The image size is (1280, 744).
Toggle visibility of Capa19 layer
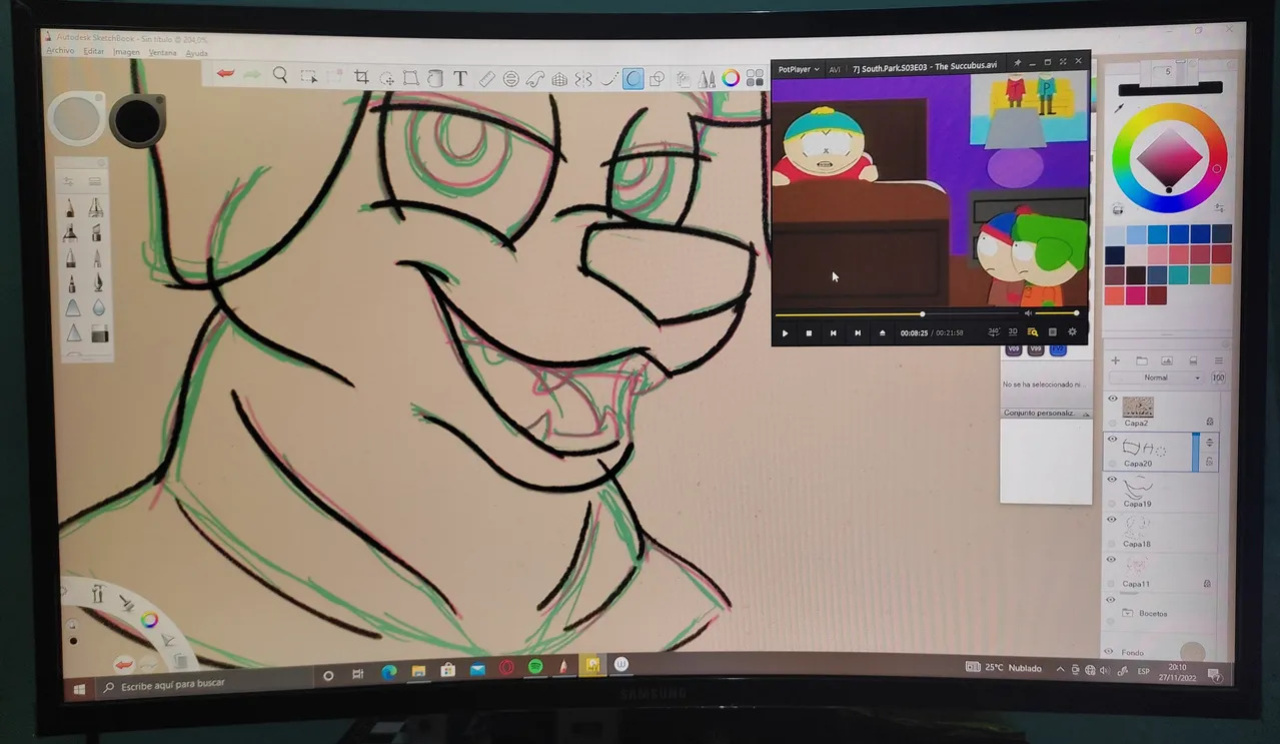[1112, 479]
